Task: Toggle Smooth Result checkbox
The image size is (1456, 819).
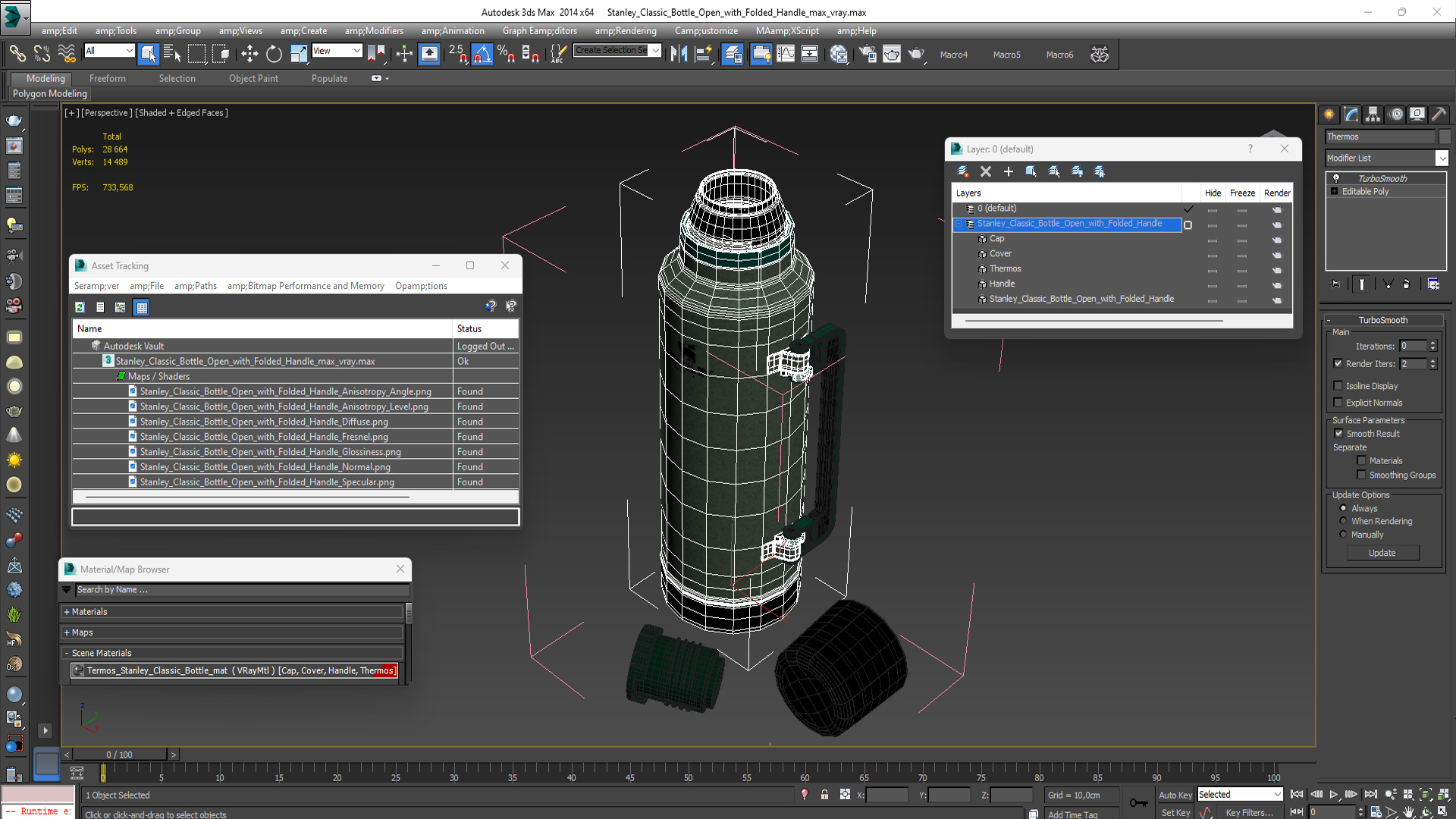Action: (1338, 434)
